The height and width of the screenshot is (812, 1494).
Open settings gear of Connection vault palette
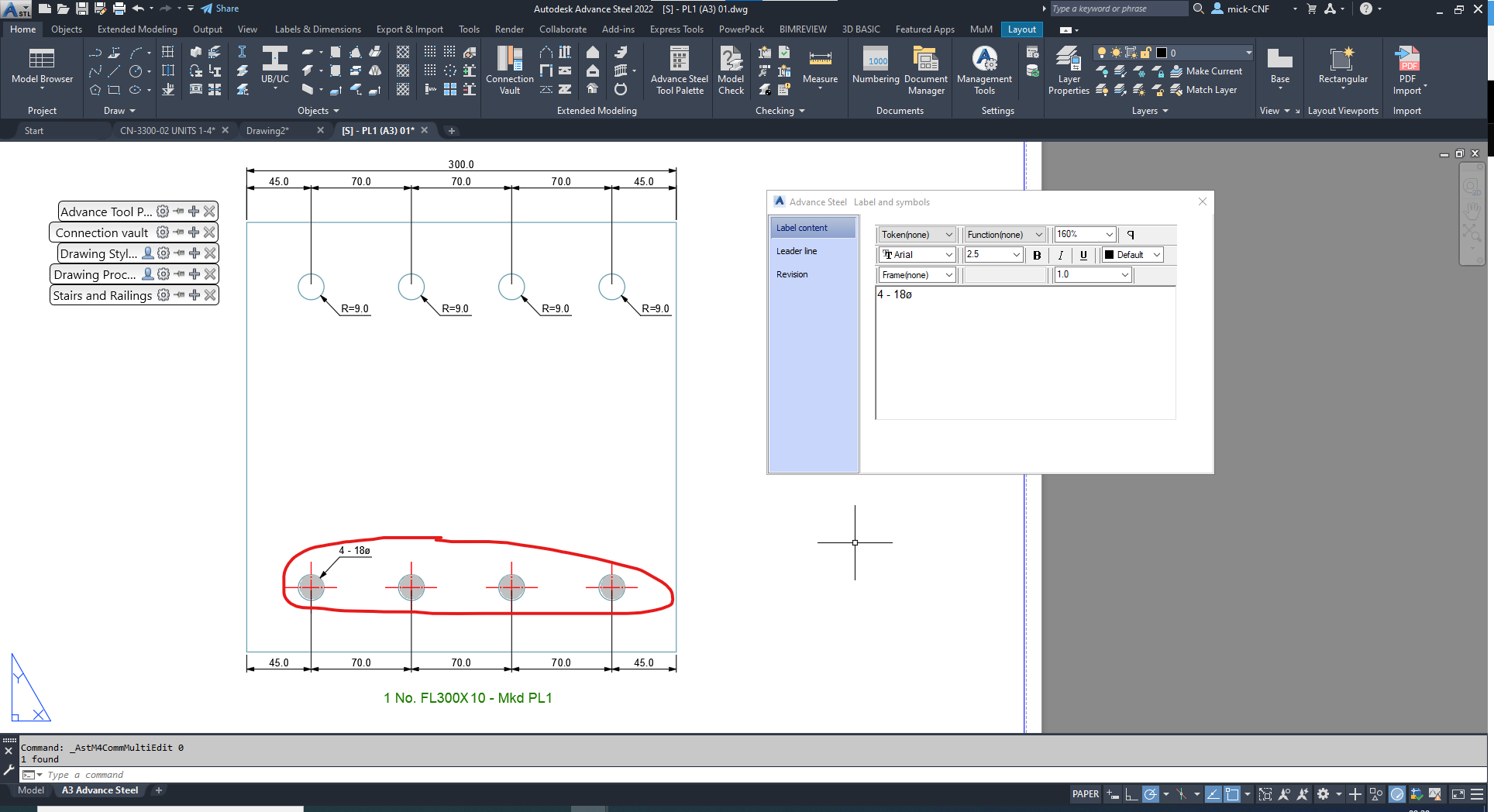[x=163, y=232]
